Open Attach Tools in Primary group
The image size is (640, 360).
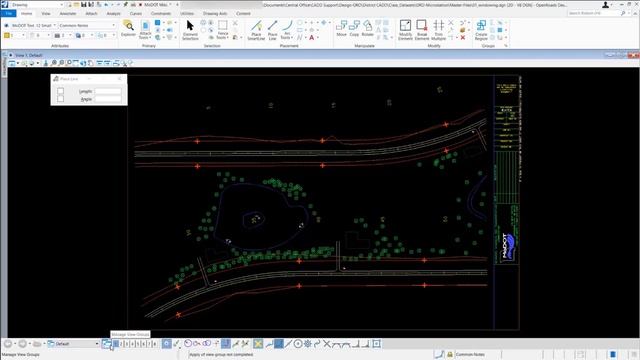pyautogui.click(x=145, y=30)
